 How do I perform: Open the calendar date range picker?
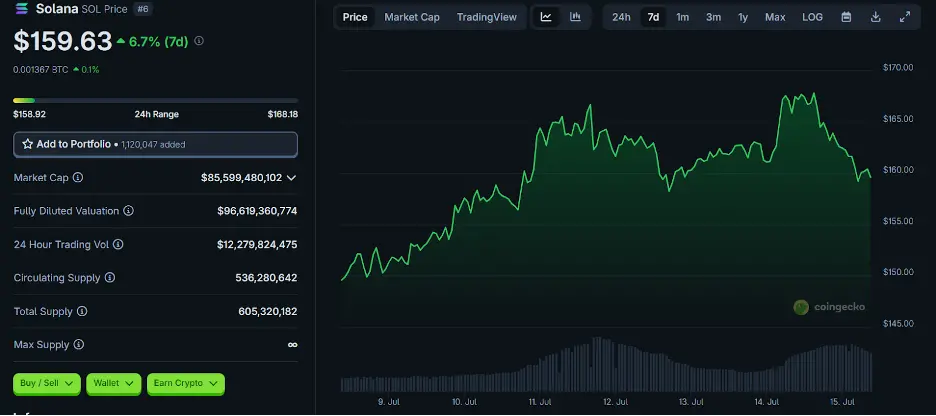(x=846, y=17)
